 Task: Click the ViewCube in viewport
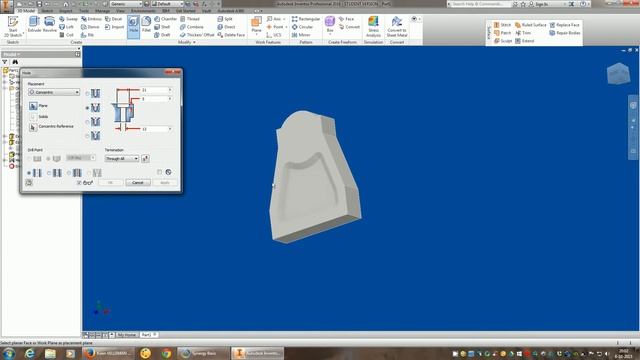[x=618, y=74]
